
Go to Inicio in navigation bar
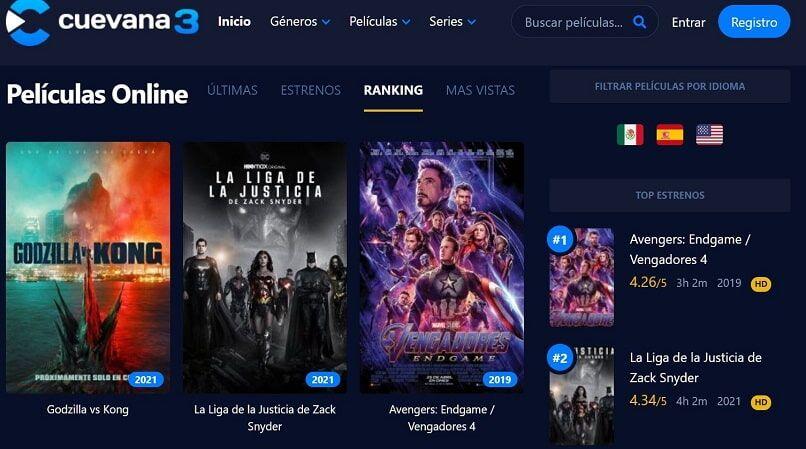point(234,22)
